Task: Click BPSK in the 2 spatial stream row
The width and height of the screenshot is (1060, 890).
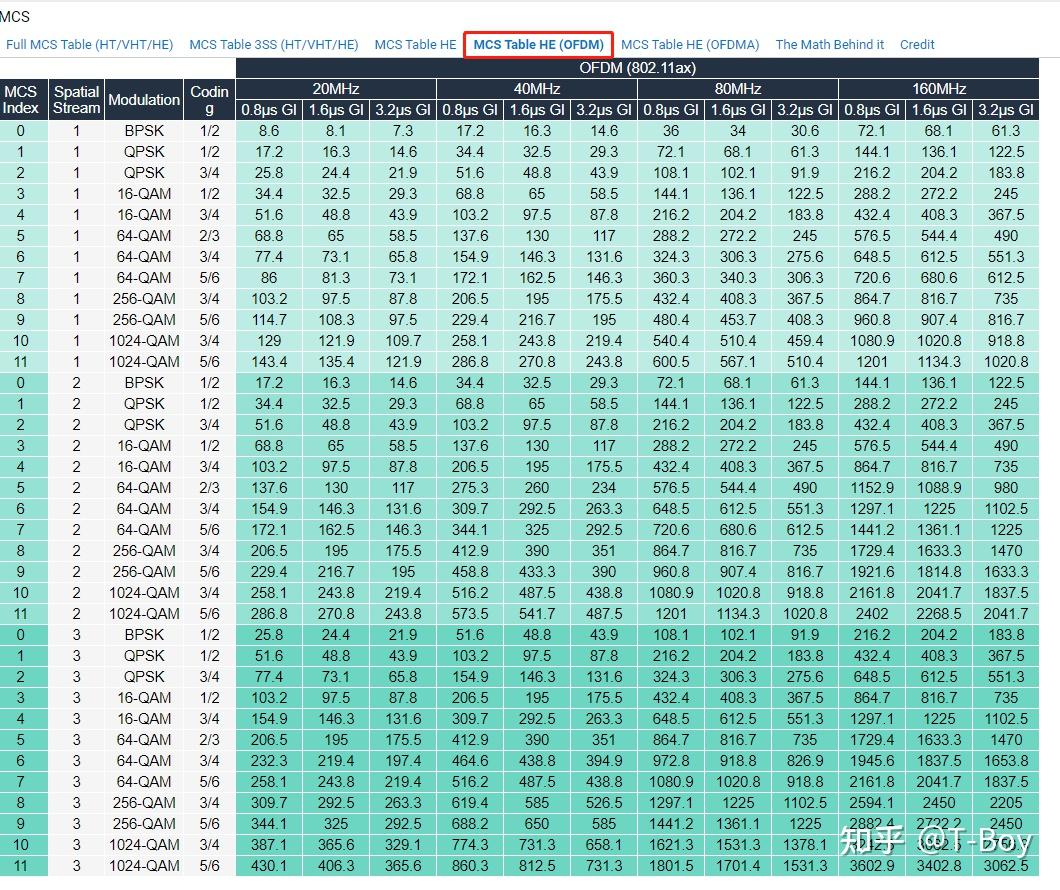Action: [x=144, y=382]
